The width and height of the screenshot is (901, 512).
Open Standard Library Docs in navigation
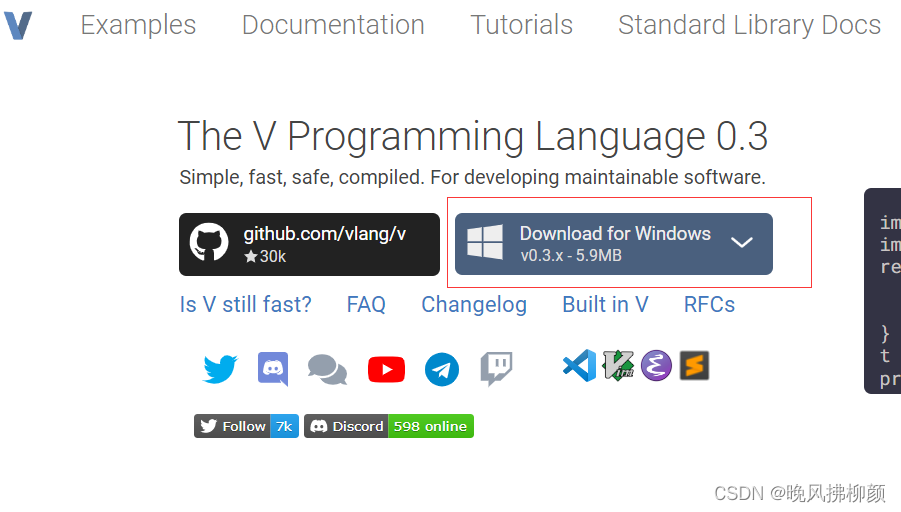click(x=749, y=25)
